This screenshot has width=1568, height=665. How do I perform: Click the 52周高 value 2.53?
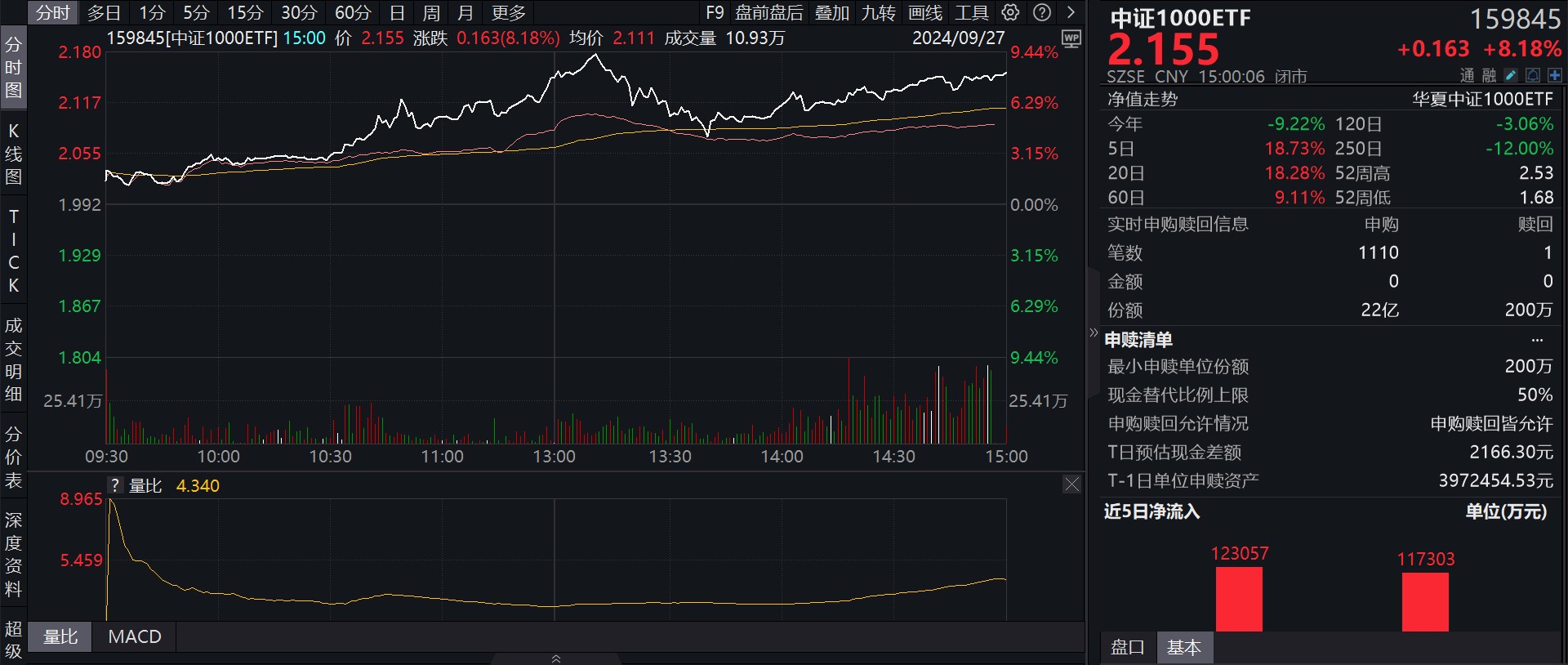(x=1536, y=173)
